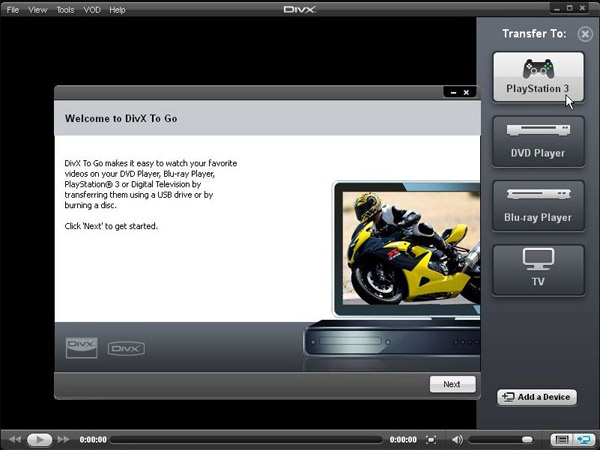This screenshot has height=450, width=600.
Task: Select PlayStation 3 as transfer device
Action: (x=538, y=77)
